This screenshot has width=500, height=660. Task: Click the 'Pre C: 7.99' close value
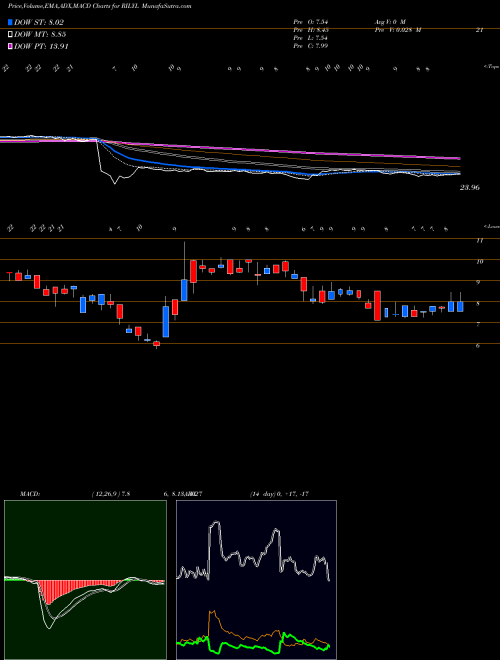(311, 46)
